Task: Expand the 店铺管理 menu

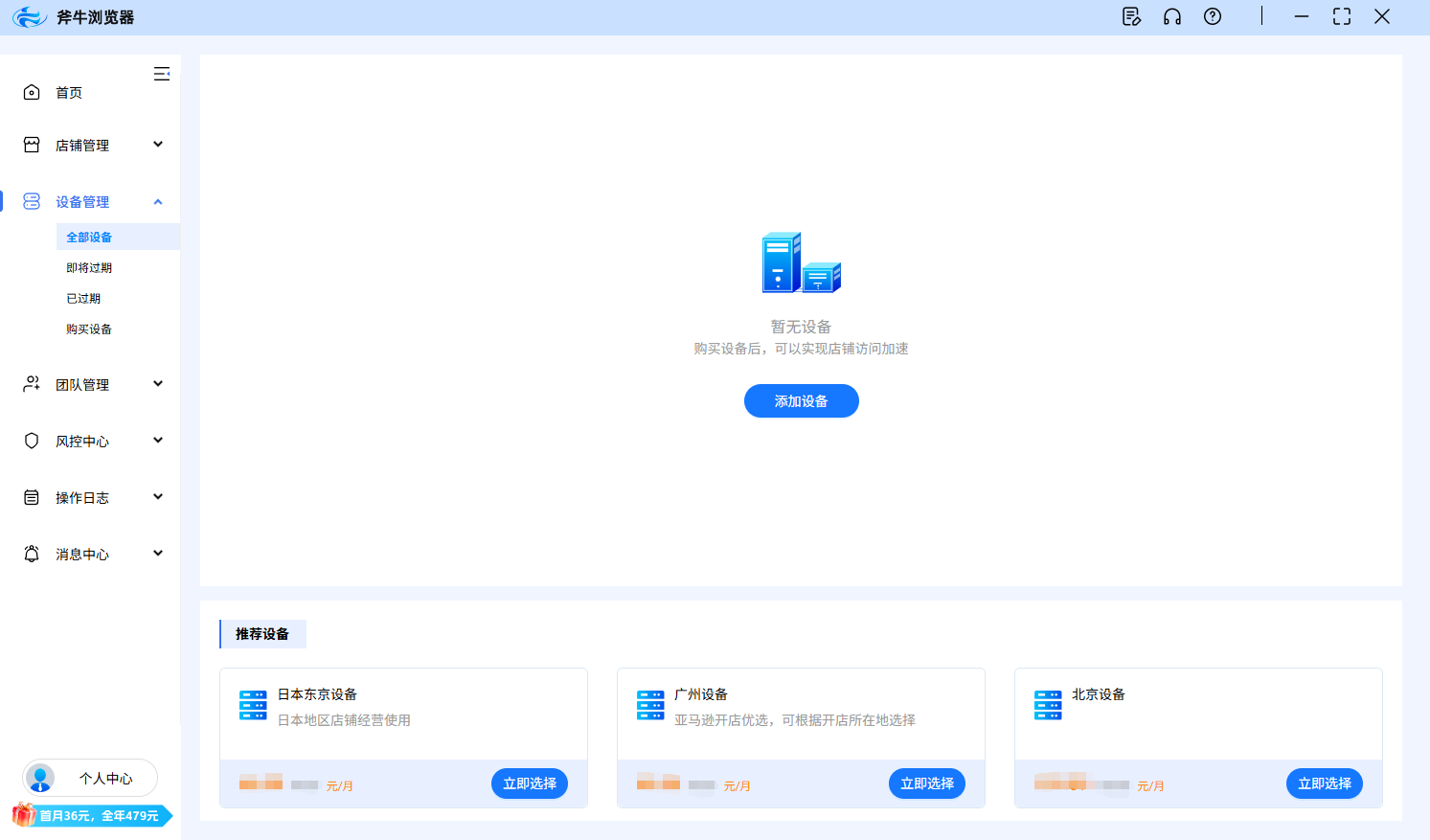Action: 158,145
